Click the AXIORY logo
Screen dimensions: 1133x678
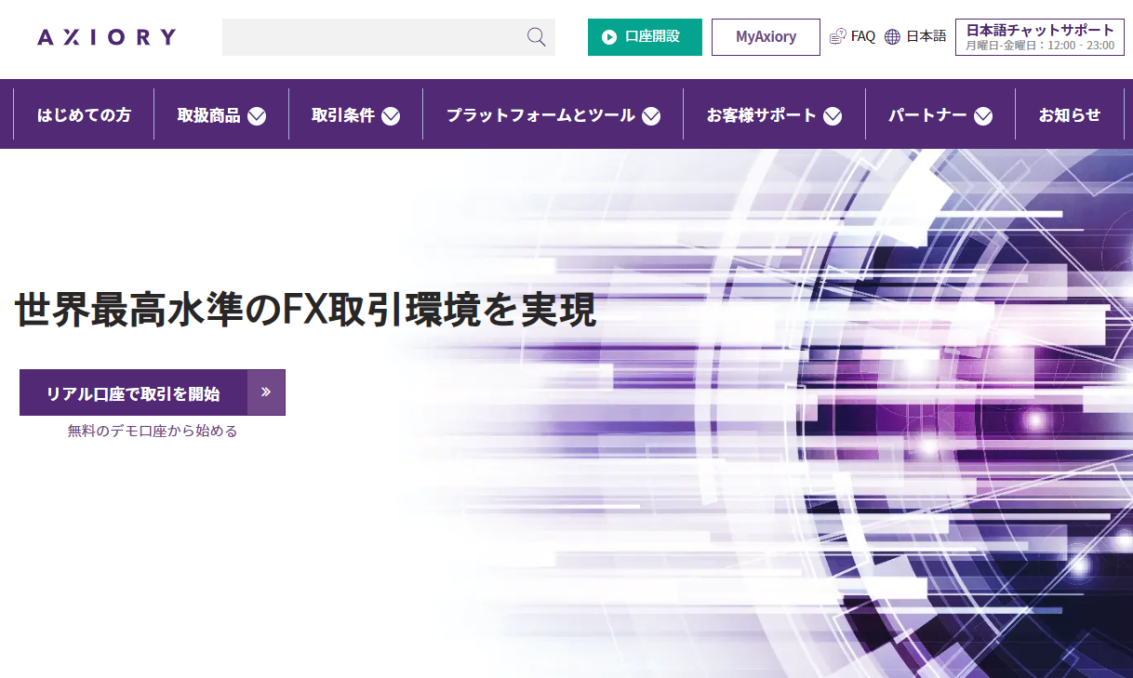106,37
